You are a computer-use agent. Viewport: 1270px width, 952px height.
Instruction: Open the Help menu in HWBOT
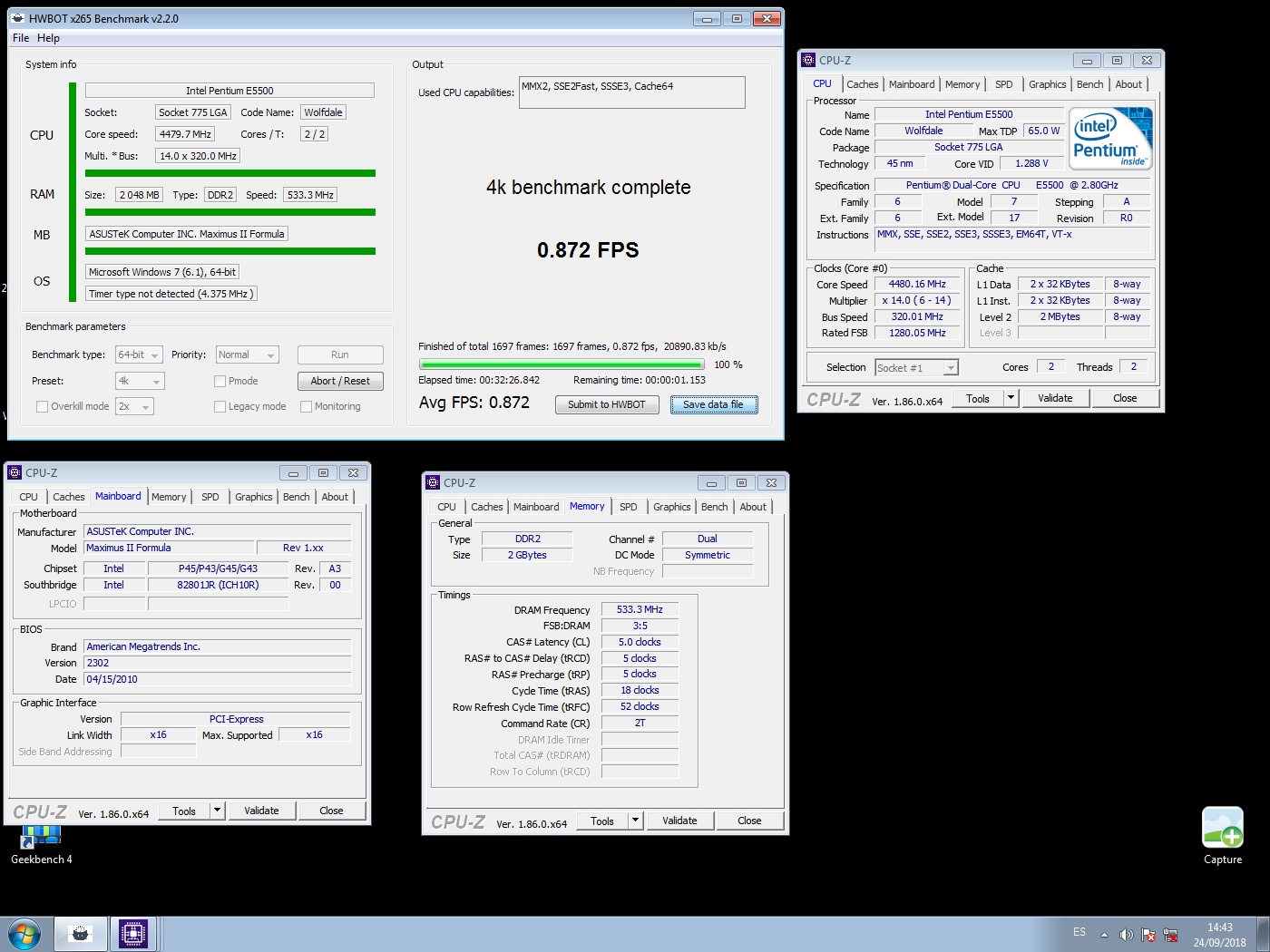tap(48, 38)
